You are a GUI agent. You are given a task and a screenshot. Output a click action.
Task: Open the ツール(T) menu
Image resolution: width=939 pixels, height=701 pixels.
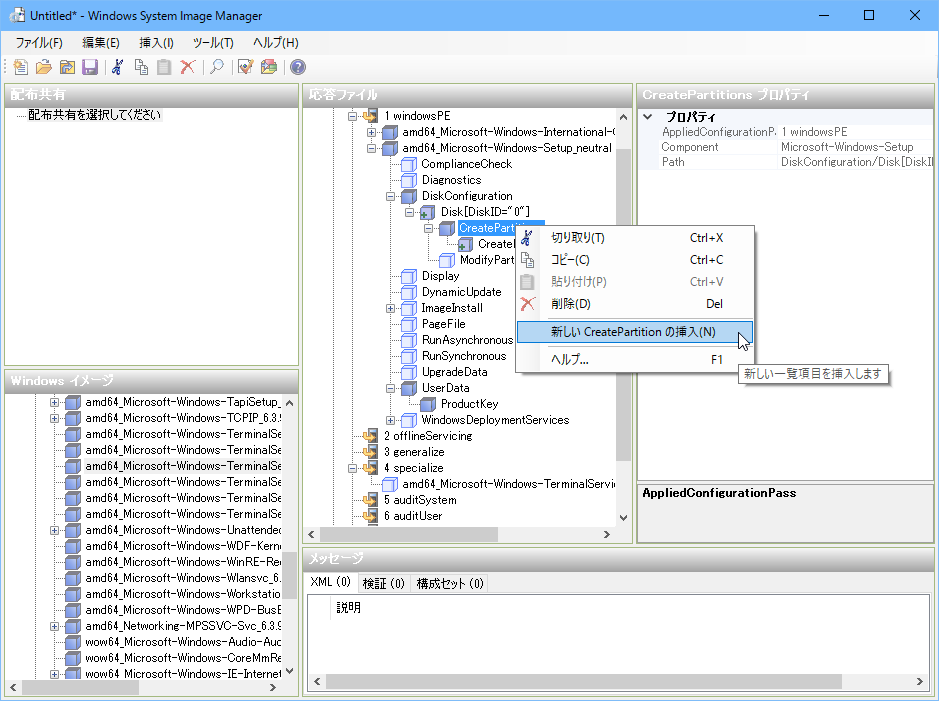coord(213,43)
